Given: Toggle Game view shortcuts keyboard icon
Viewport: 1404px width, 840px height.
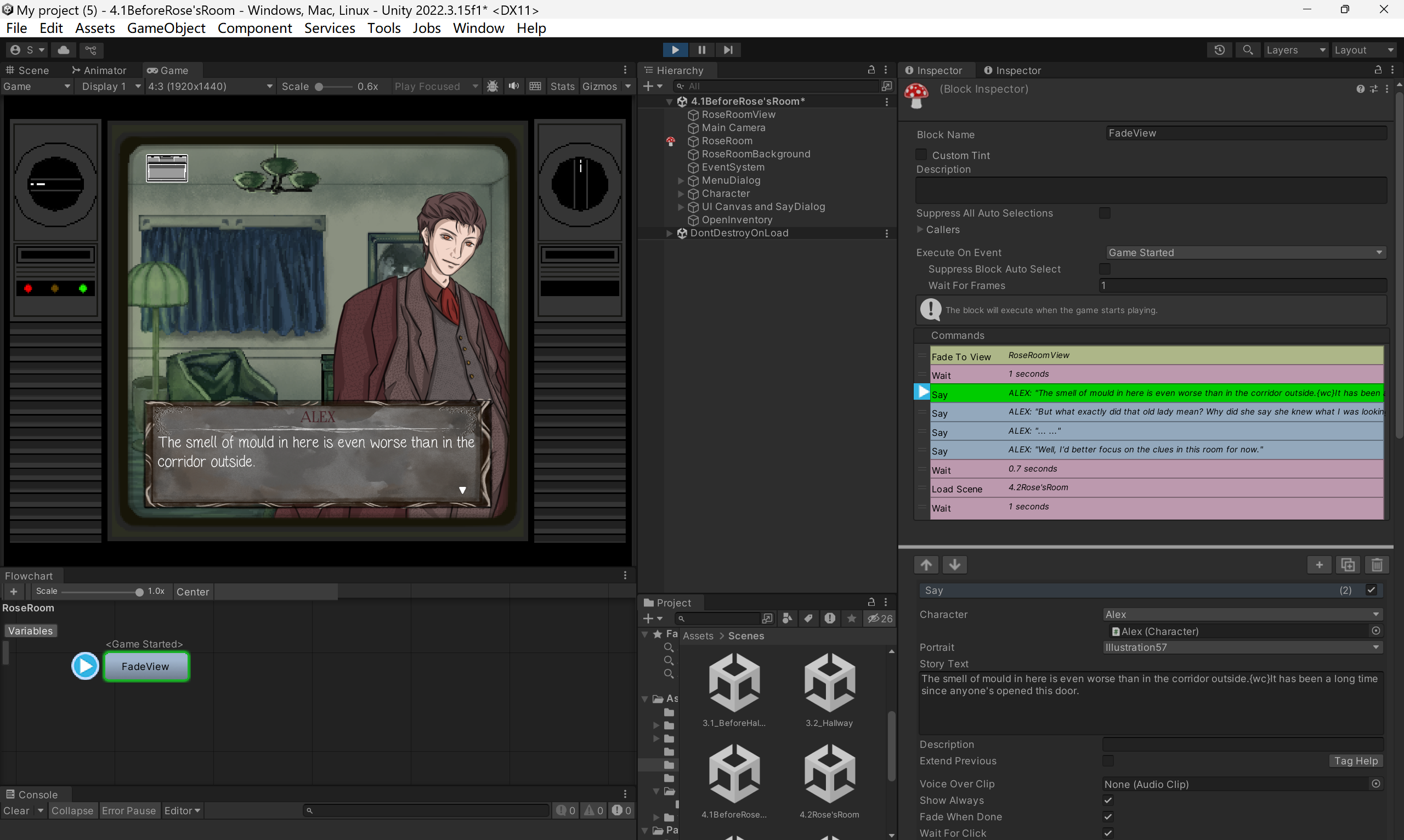Looking at the screenshot, I should click(535, 86).
